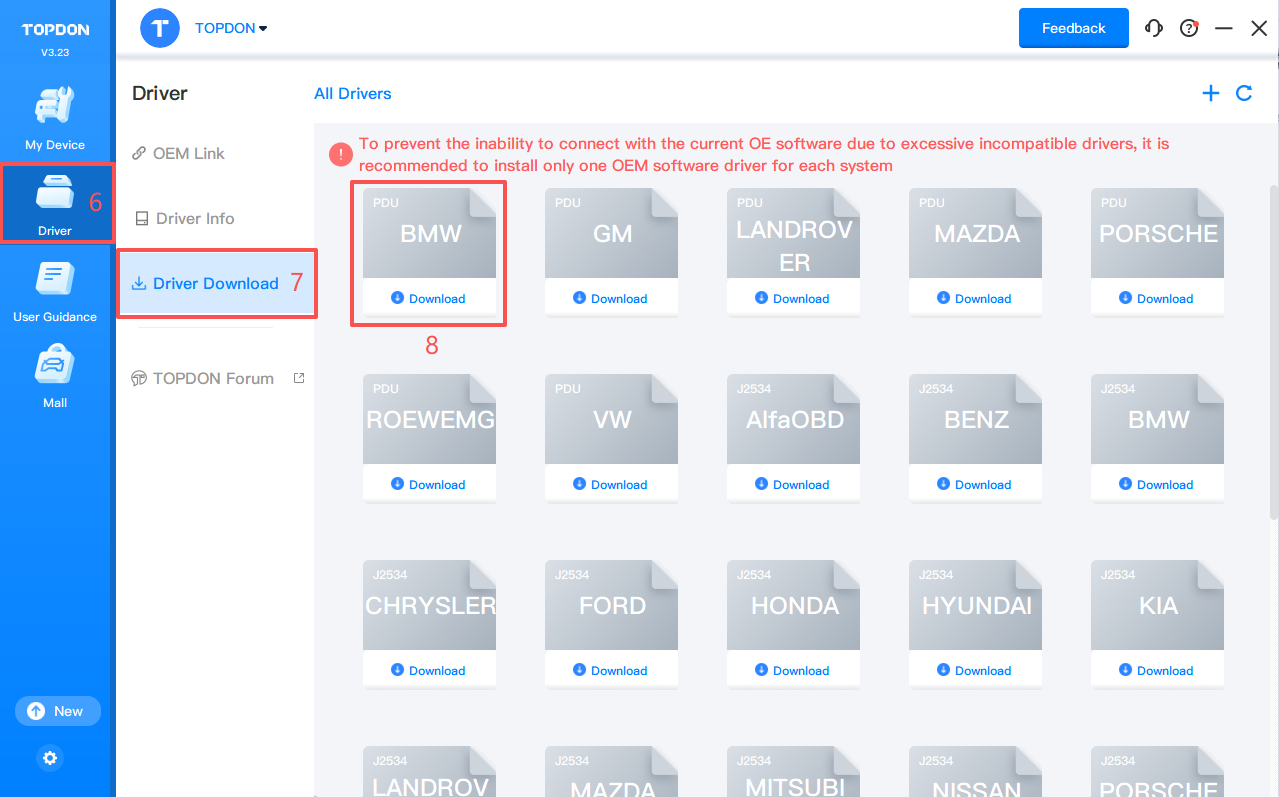Open My Device in the sidebar
The image size is (1279, 797).
tap(55, 117)
